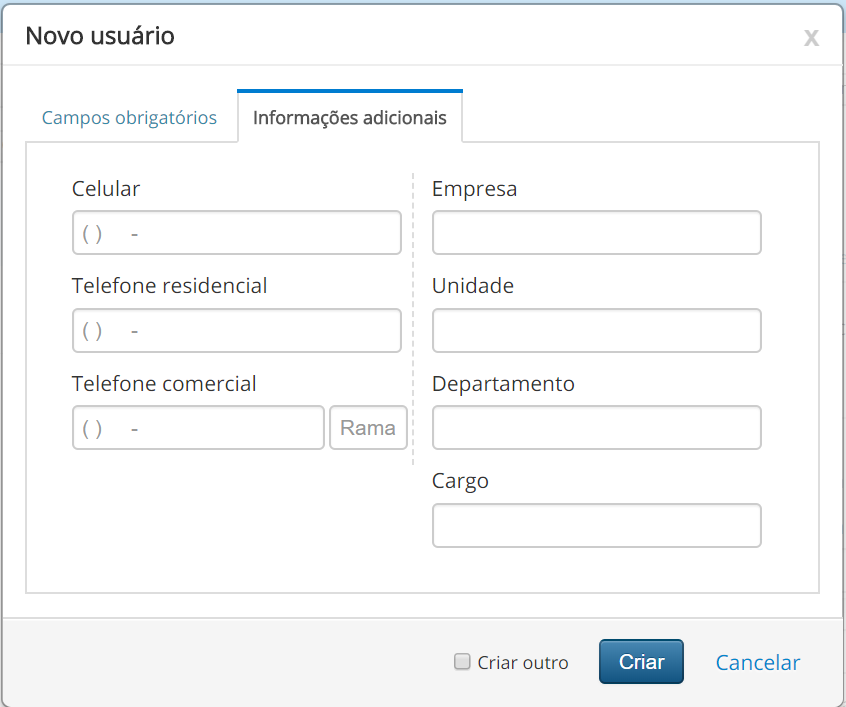
Task: Focus the Empresa text field
Action: (x=596, y=233)
